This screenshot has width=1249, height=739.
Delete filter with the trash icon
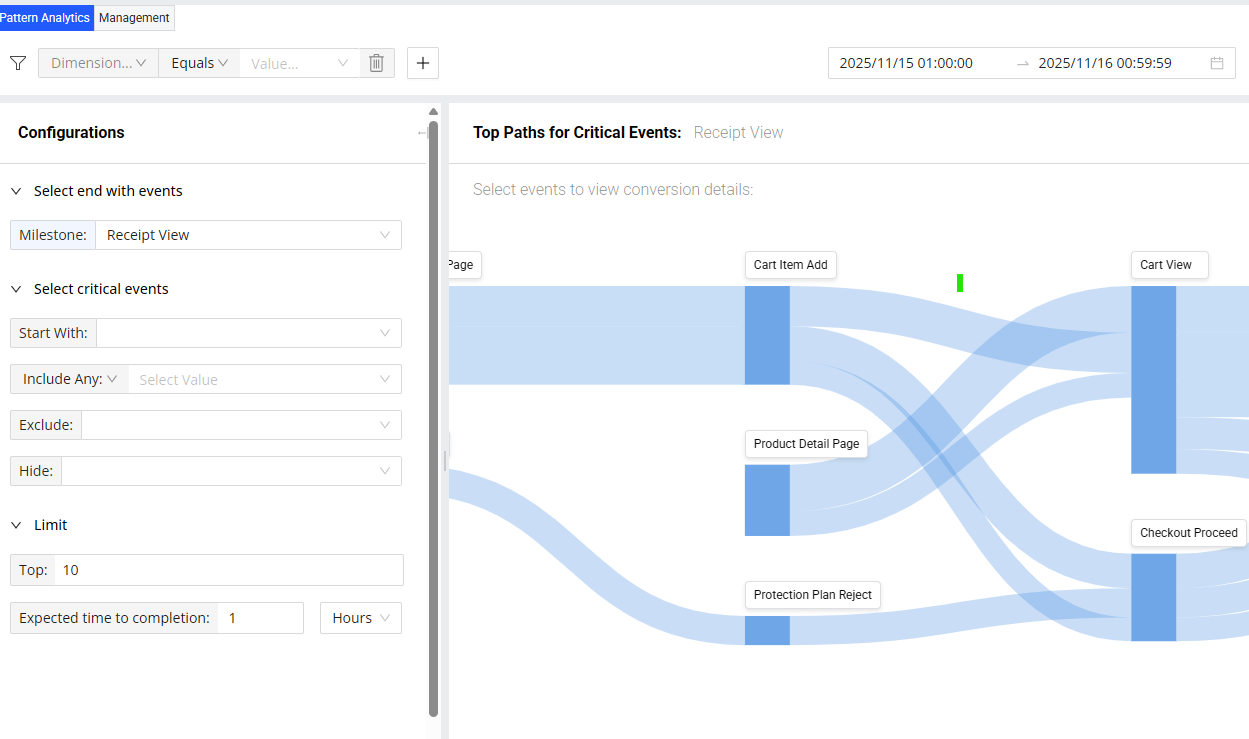[376, 63]
